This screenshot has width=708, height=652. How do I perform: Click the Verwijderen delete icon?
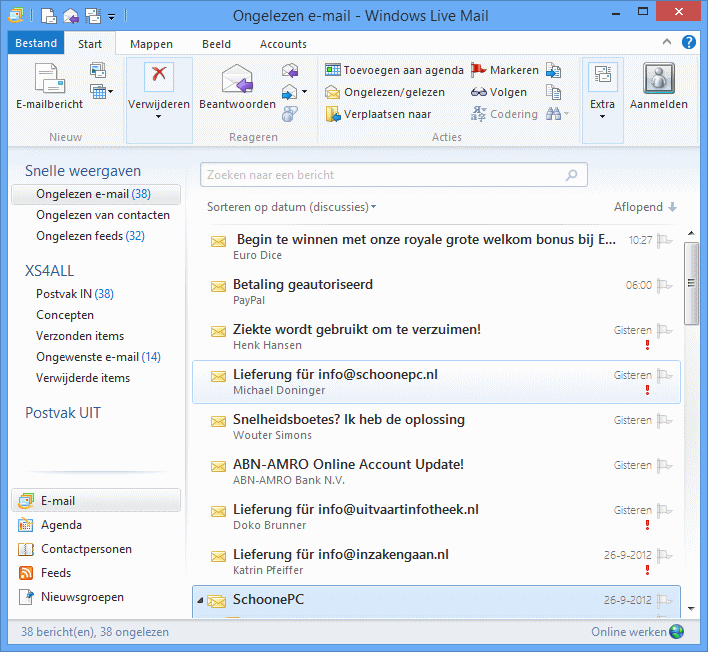158,77
